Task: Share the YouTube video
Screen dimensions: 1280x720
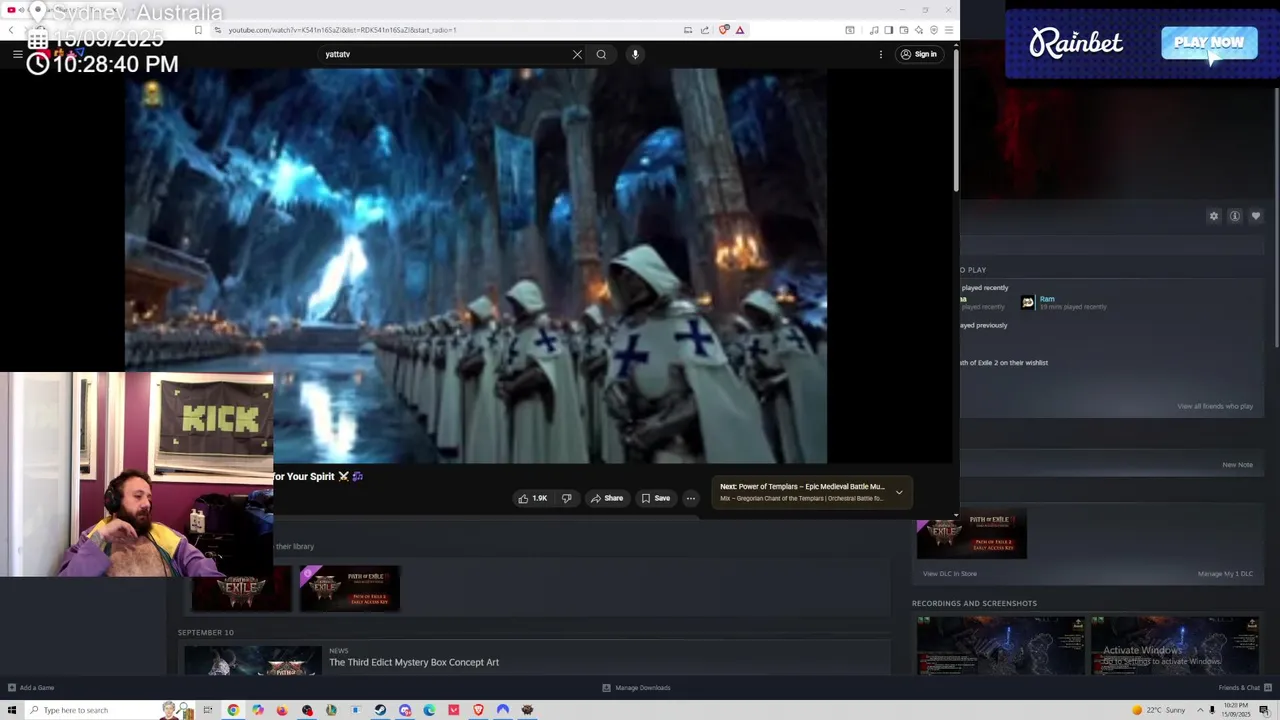Action: coord(606,498)
